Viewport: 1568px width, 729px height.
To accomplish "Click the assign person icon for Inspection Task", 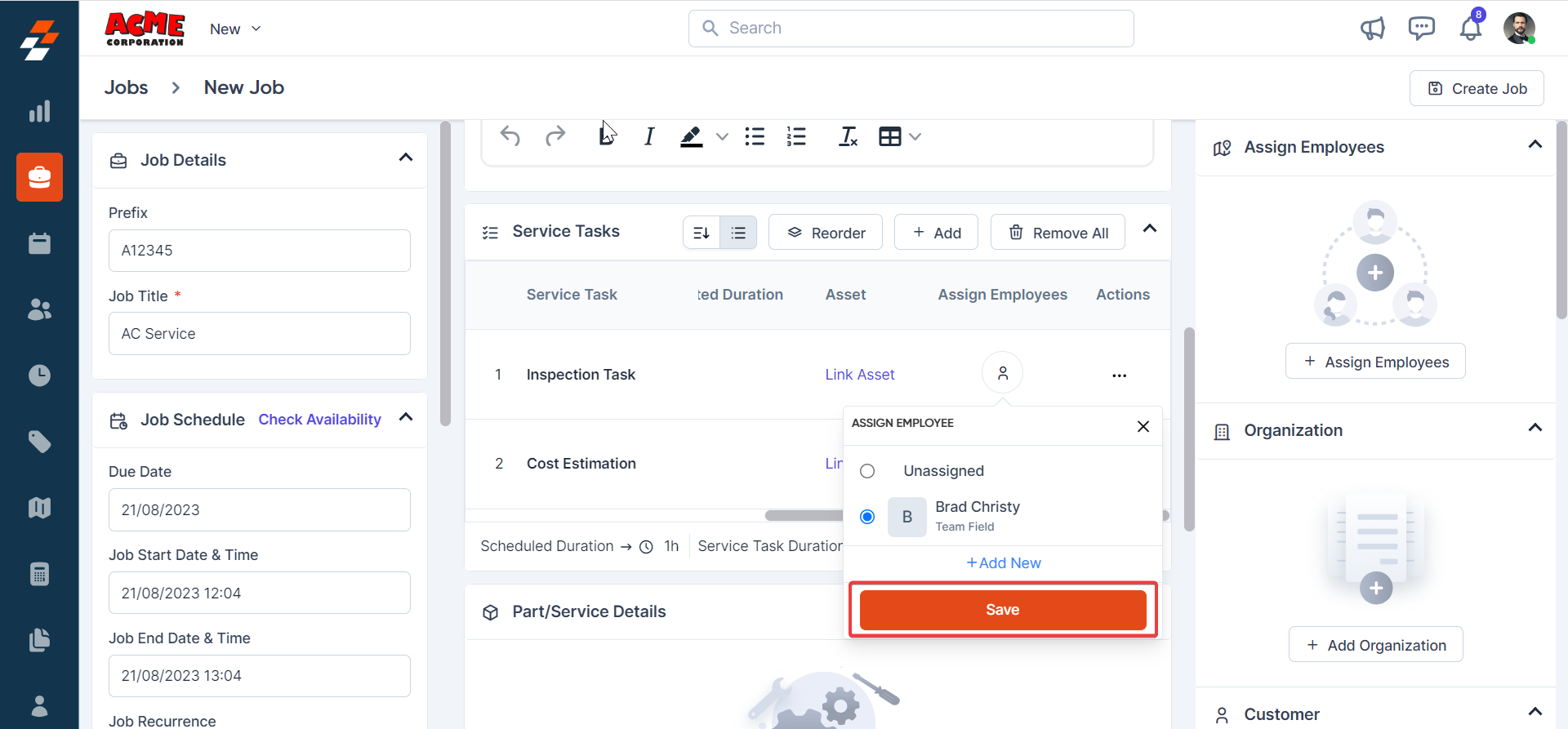I will (1002, 373).
